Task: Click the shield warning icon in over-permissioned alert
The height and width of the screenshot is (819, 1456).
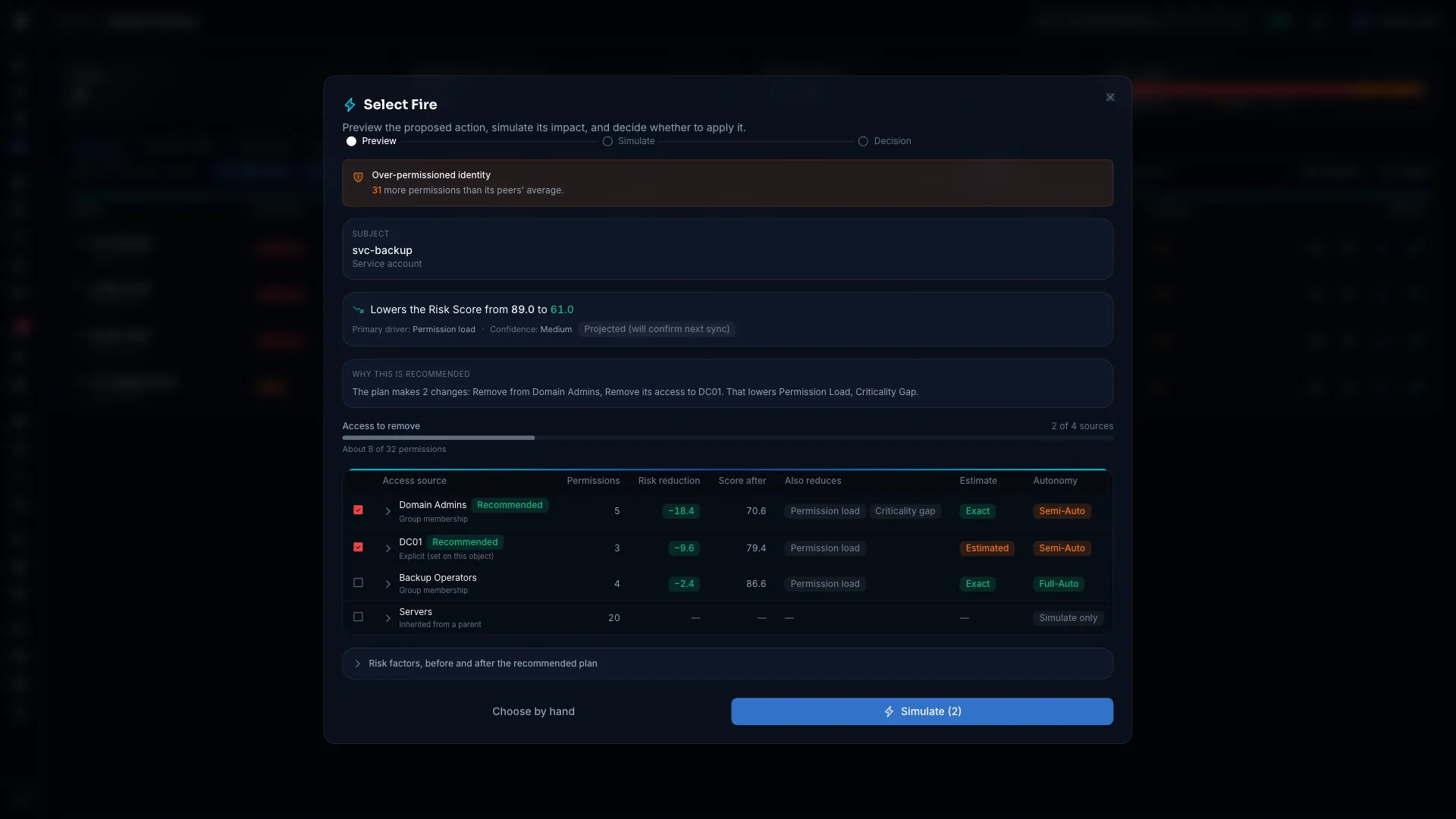Action: click(x=358, y=177)
